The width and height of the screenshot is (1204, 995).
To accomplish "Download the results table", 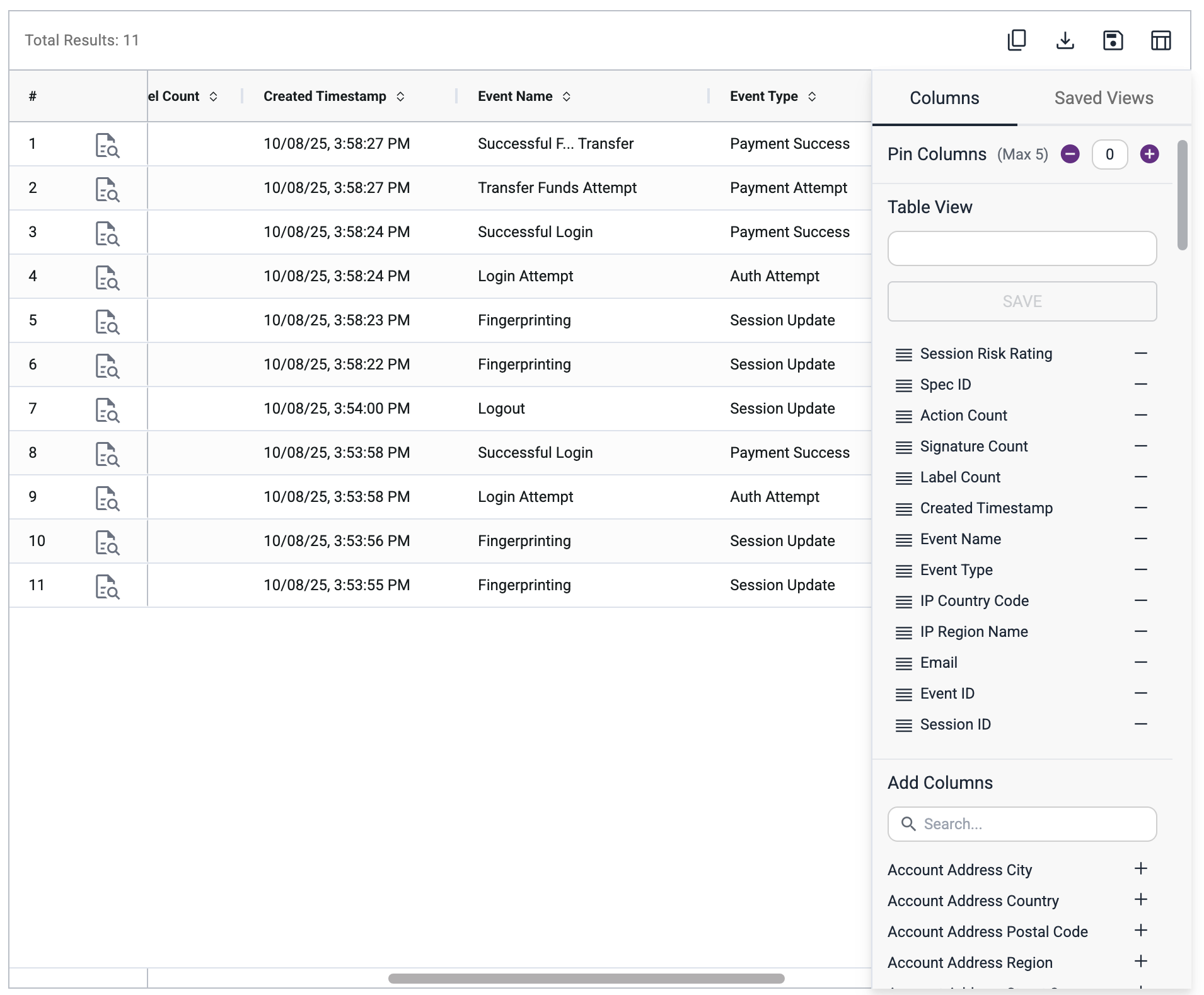I will [x=1065, y=40].
